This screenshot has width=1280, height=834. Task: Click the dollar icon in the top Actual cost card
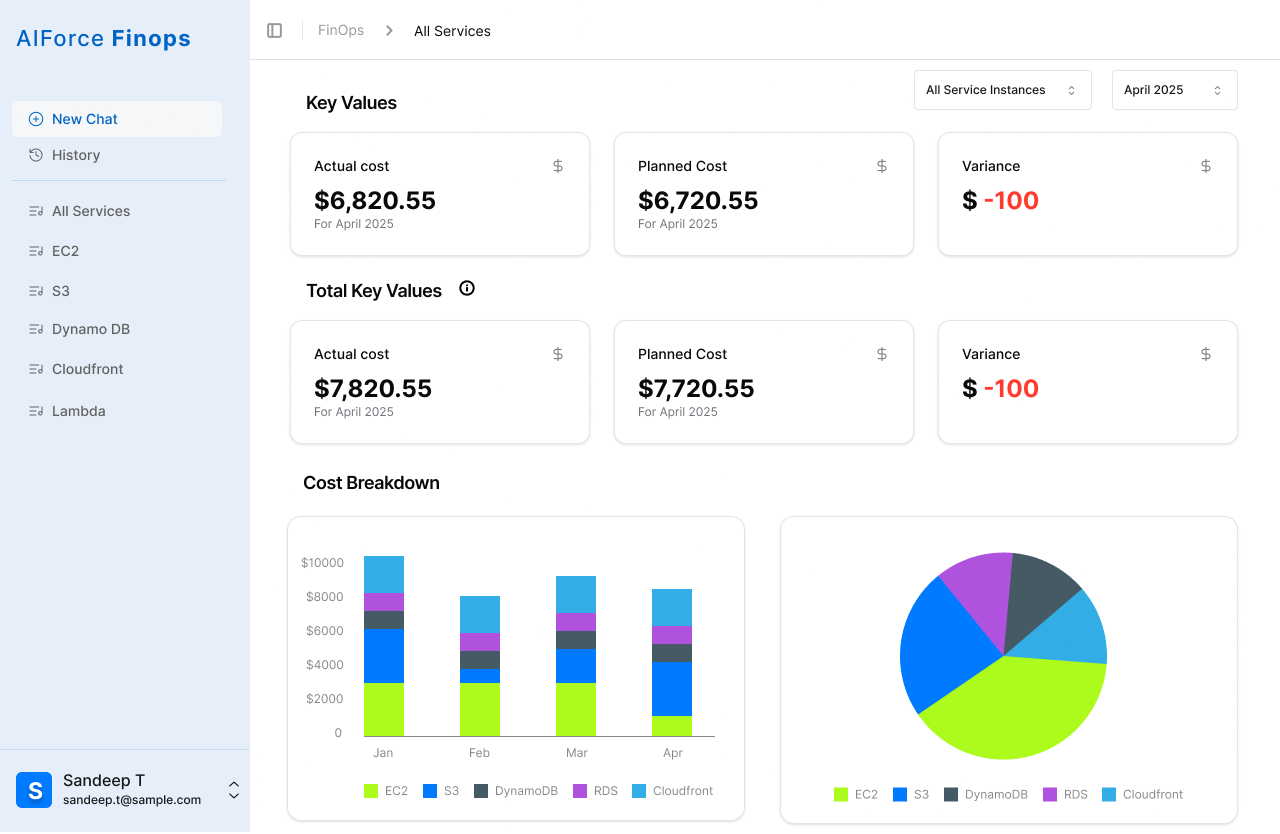point(558,166)
